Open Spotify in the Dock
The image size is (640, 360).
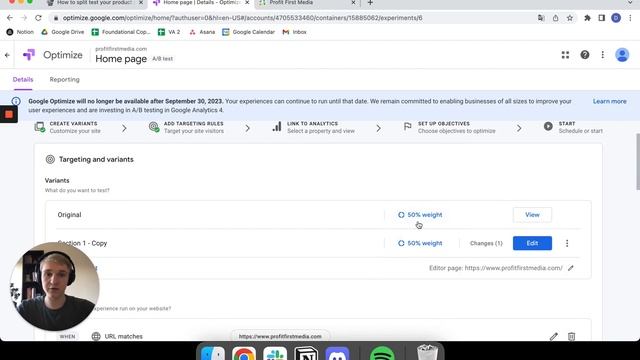tap(382, 353)
